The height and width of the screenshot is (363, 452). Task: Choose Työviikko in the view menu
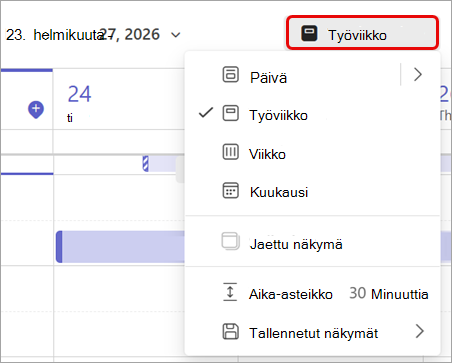312,114
